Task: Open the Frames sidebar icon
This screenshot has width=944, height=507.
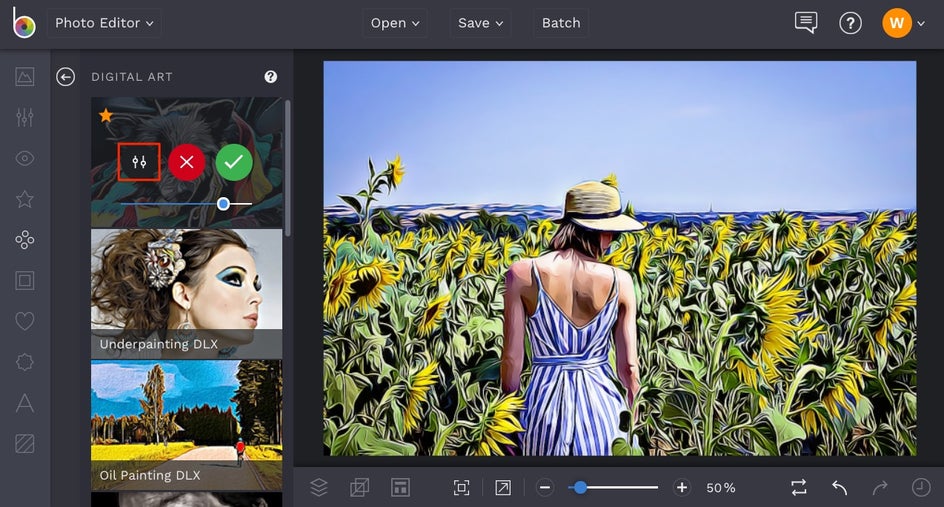Action: point(25,280)
